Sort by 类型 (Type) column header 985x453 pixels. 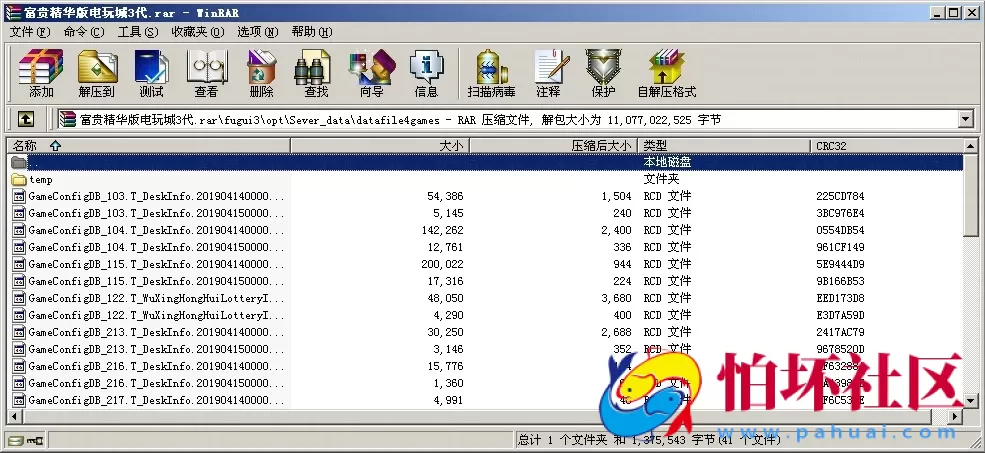[724, 146]
